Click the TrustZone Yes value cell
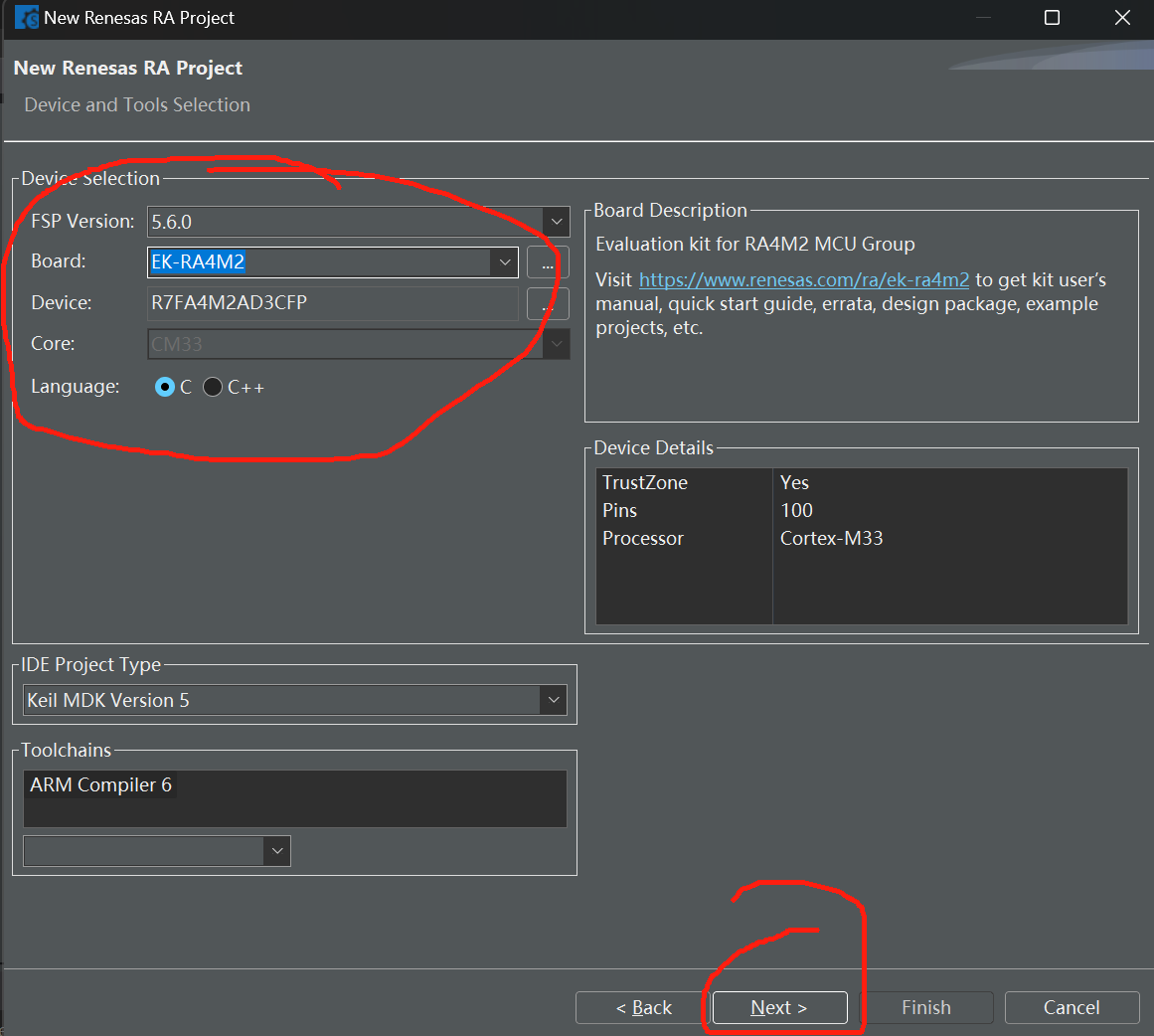Viewport: 1154px width, 1036px height. pos(794,482)
